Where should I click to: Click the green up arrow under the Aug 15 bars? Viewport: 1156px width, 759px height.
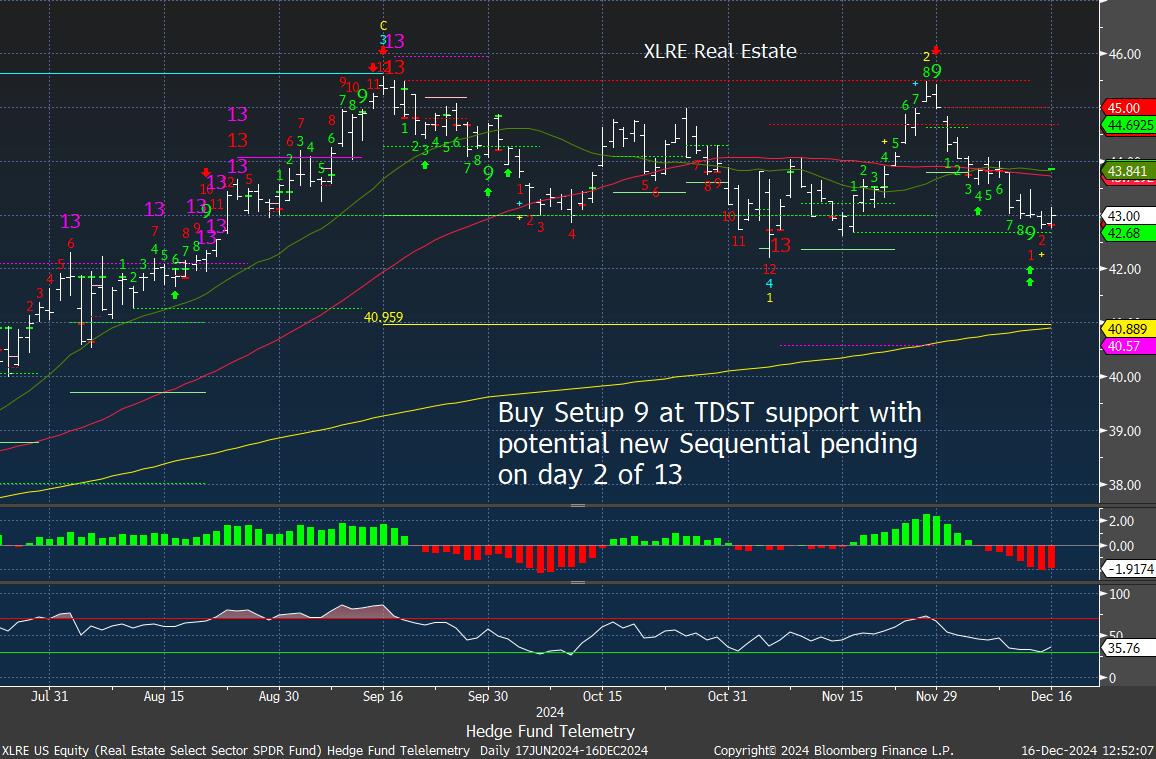pos(175,294)
